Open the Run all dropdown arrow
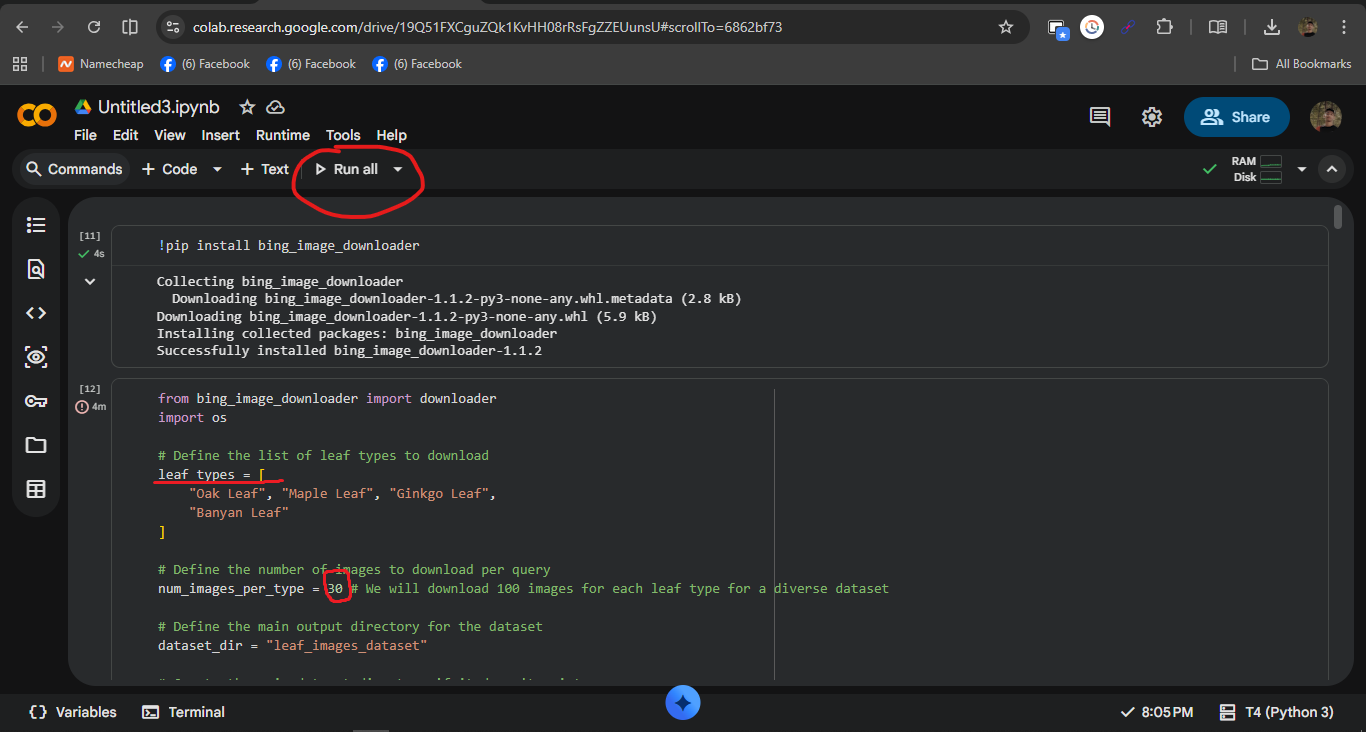The image size is (1366, 732). pos(398,169)
